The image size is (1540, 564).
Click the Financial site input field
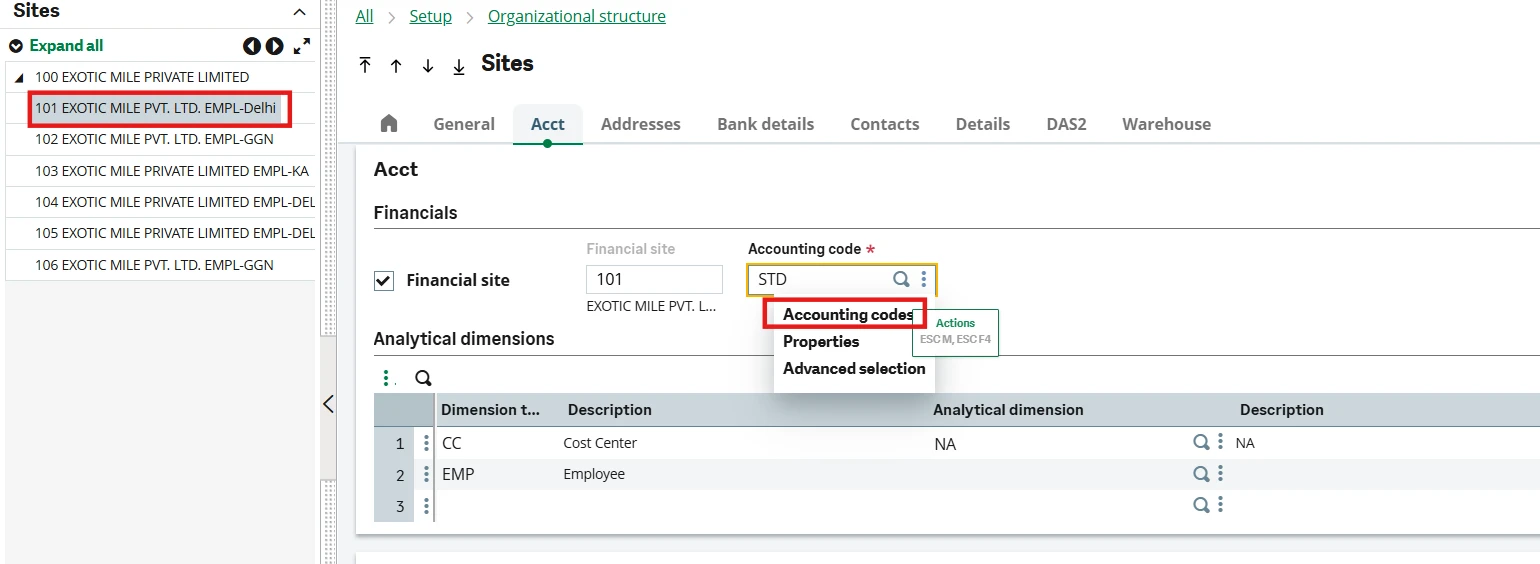click(x=654, y=280)
